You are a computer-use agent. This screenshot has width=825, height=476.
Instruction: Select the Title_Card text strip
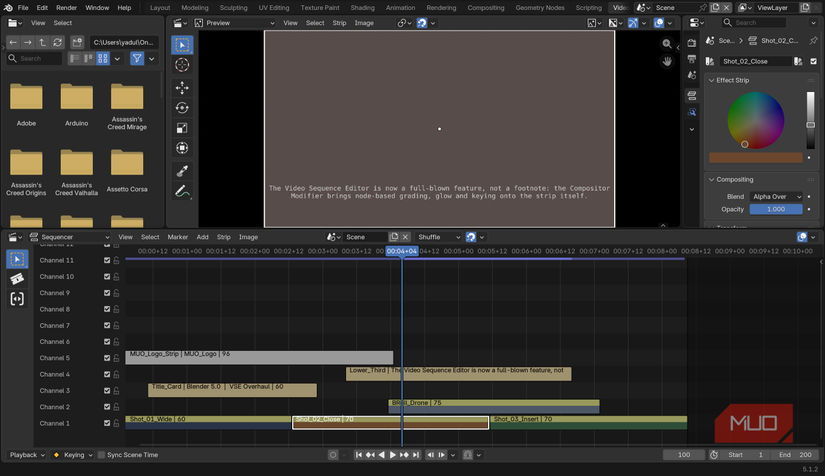click(x=232, y=390)
